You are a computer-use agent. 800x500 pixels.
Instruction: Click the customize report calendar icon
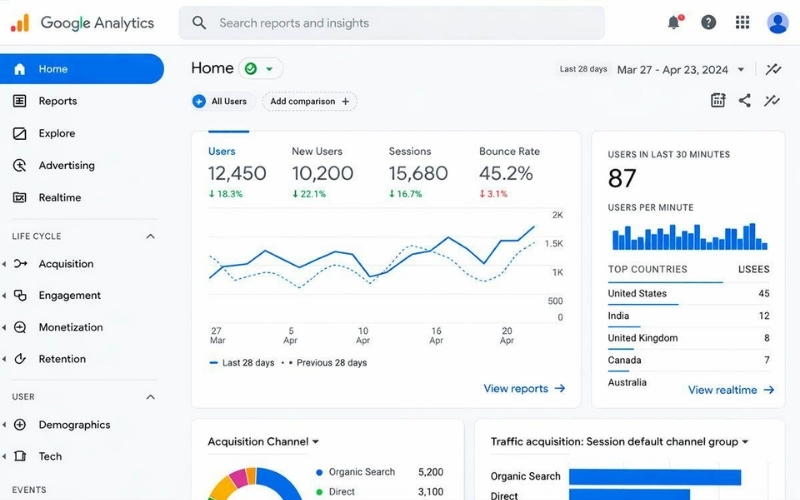[x=718, y=101]
